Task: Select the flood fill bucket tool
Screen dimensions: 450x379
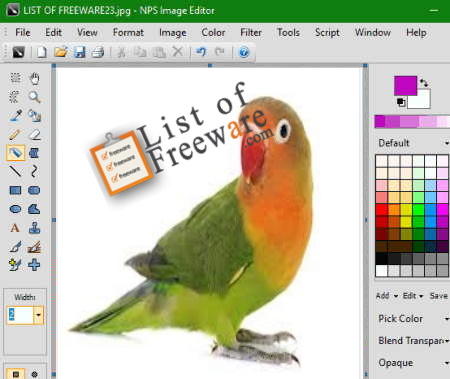Action: coord(34,153)
